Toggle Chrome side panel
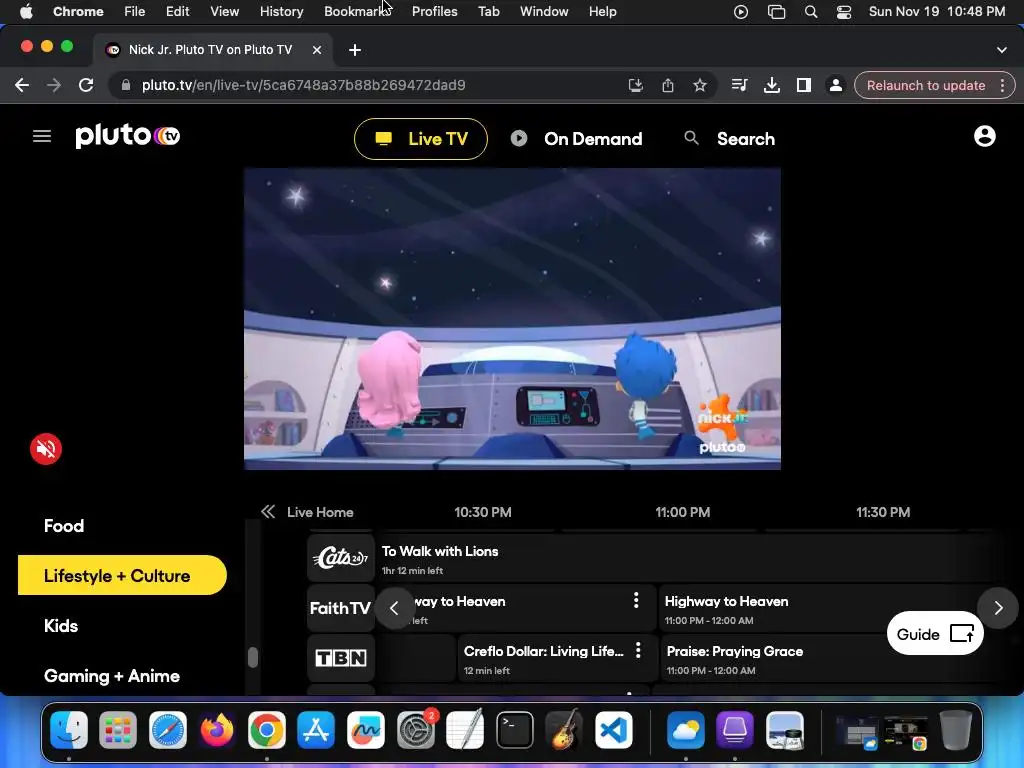This screenshot has width=1024, height=768. tap(804, 85)
